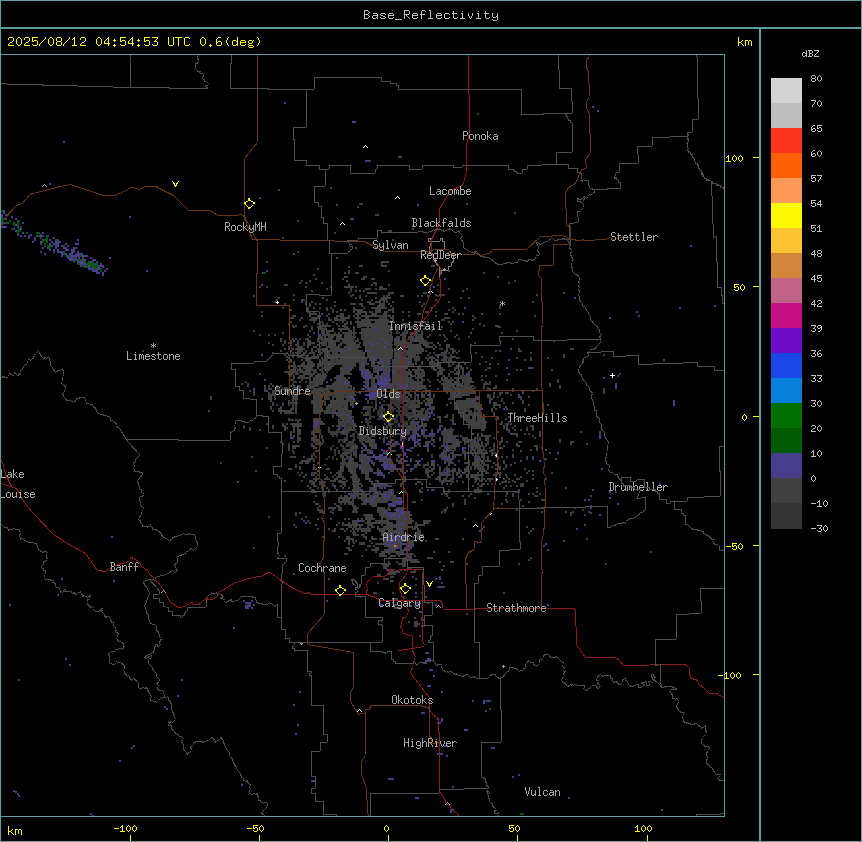
Task: Click the timestamp 2025/08/12 04:54:53 UTC
Action: click(x=98, y=42)
